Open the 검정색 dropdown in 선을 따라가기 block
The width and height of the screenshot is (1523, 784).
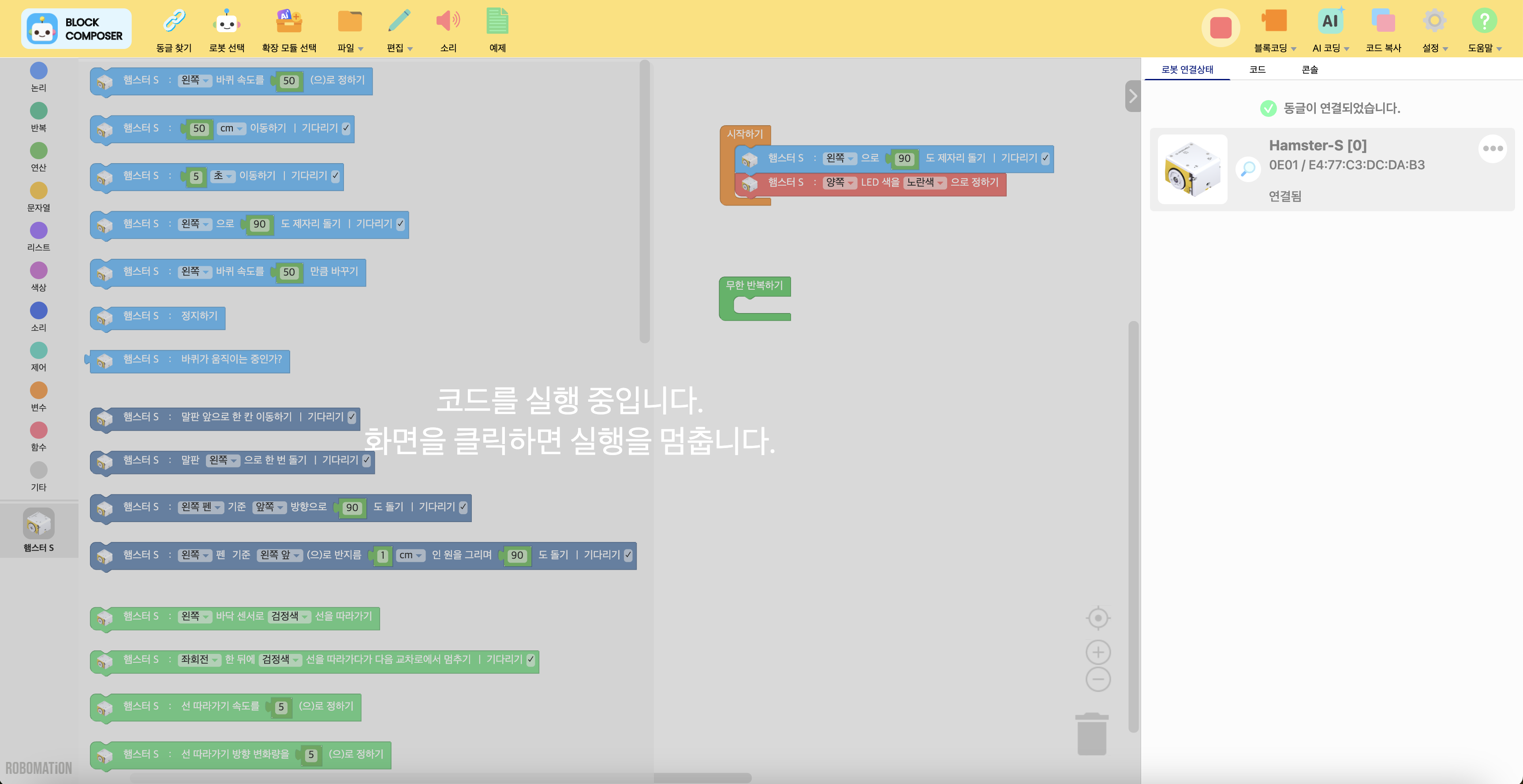(289, 617)
